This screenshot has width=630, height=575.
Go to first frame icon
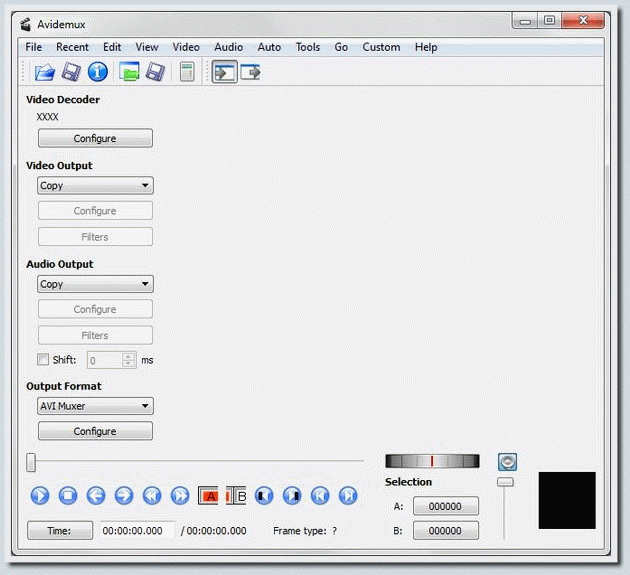[x=320, y=495]
